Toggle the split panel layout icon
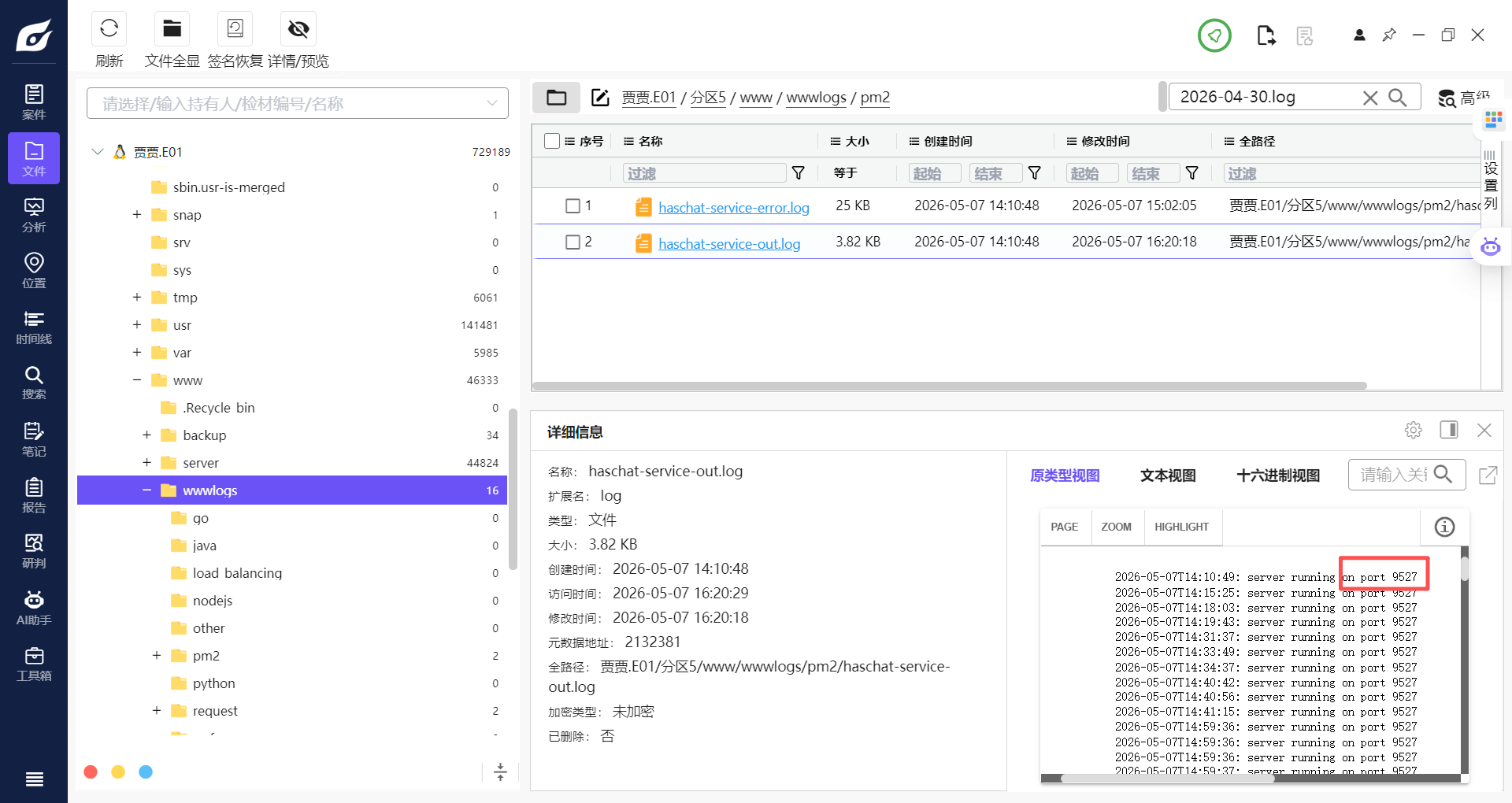Screen dimensions: 1512x803 (1449, 430)
